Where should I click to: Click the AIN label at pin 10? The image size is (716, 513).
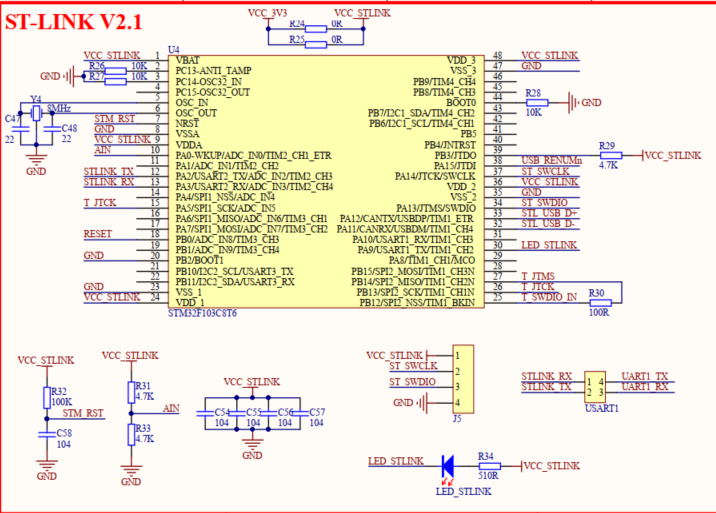click(103, 150)
